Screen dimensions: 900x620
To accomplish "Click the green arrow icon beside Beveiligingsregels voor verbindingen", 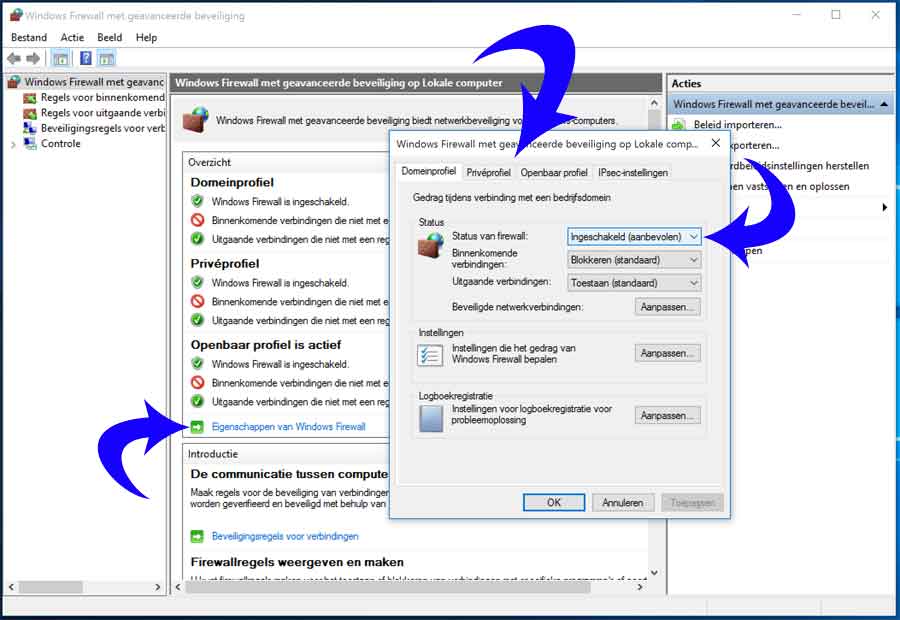I will (x=197, y=536).
